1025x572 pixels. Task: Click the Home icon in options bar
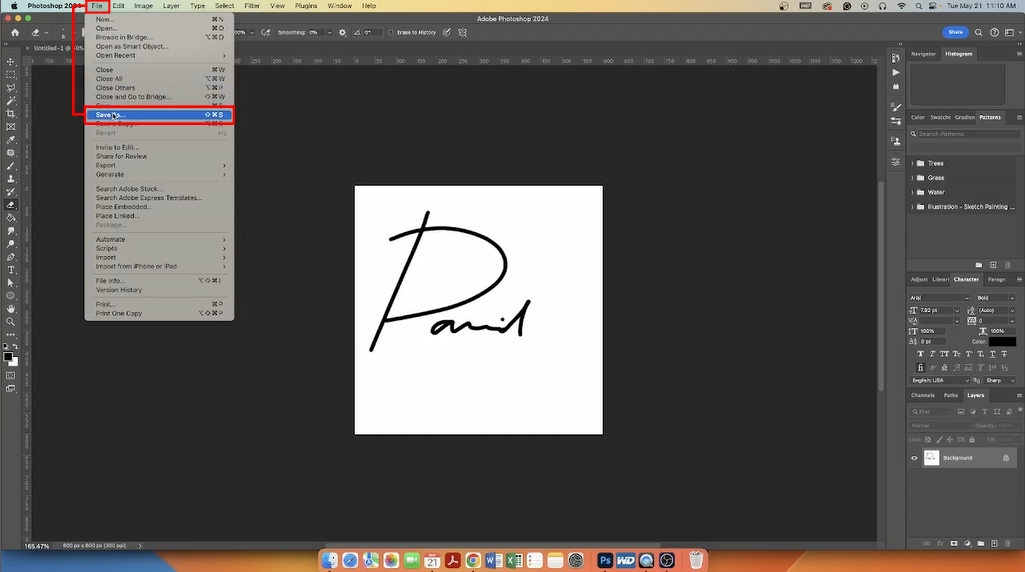[x=15, y=32]
